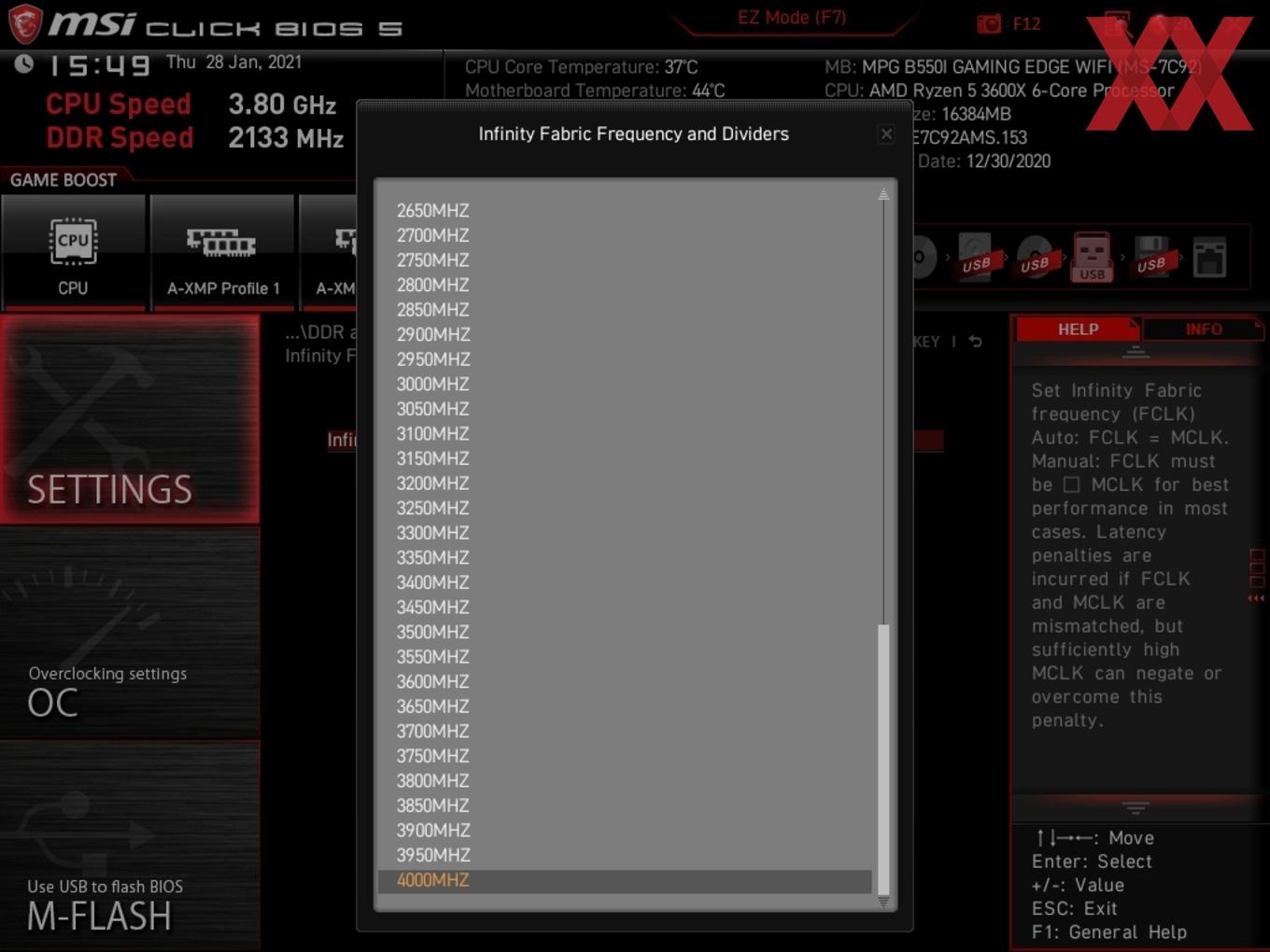The image size is (1270, 952).
Task: Select 3400MHZ entry
Action: point(432,582)
